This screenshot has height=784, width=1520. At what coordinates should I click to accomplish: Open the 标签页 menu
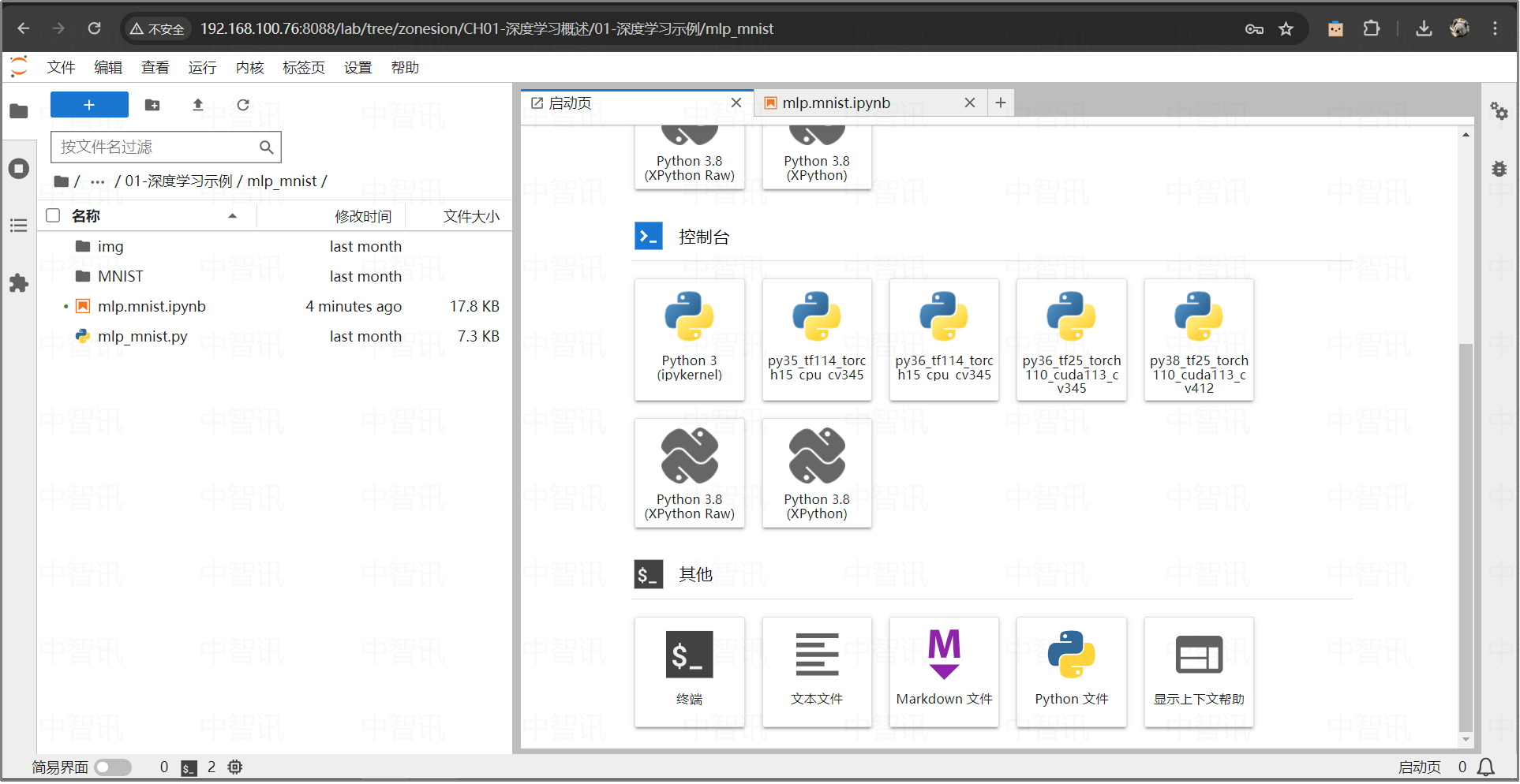click(x=304, y=68)
